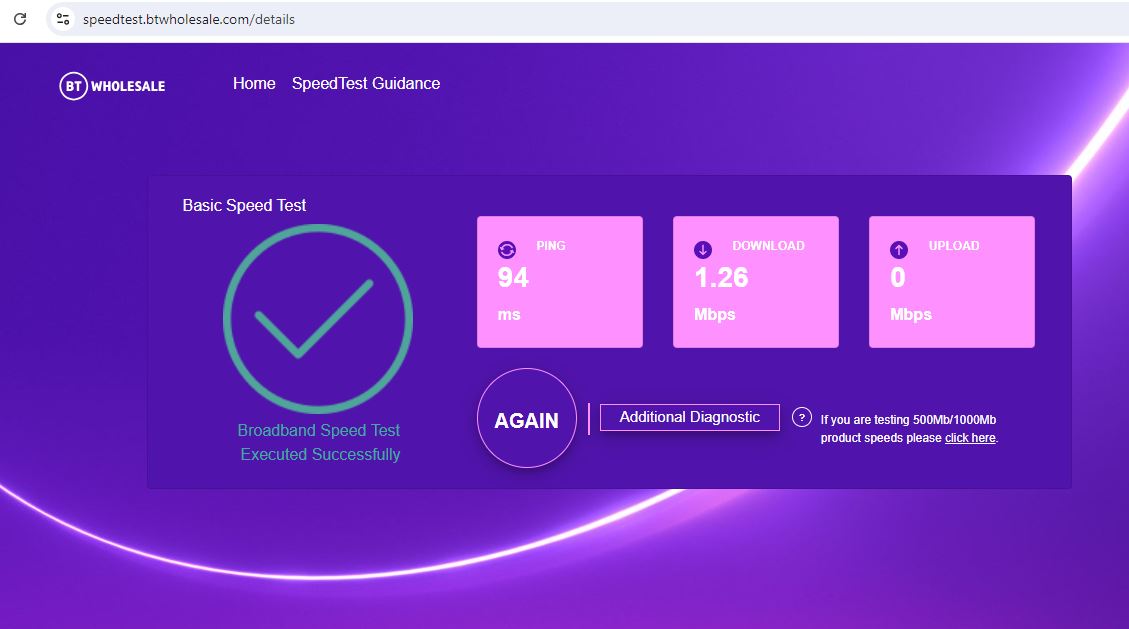Click the 'Mbps' unit in the download card
The height and width of the screenshot is (629, 1129).
[715, 314]
